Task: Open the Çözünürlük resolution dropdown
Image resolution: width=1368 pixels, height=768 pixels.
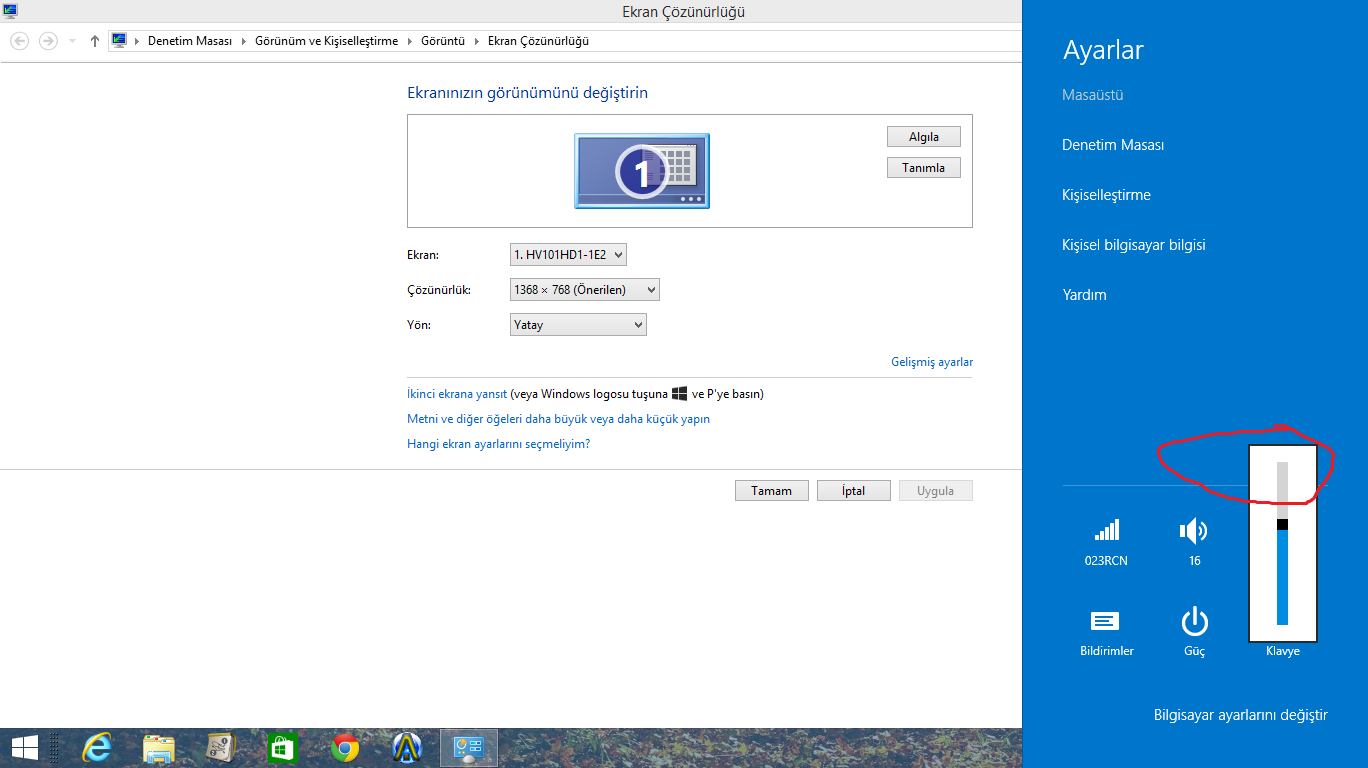Action: pyautogui.click(x=584, y=290)
